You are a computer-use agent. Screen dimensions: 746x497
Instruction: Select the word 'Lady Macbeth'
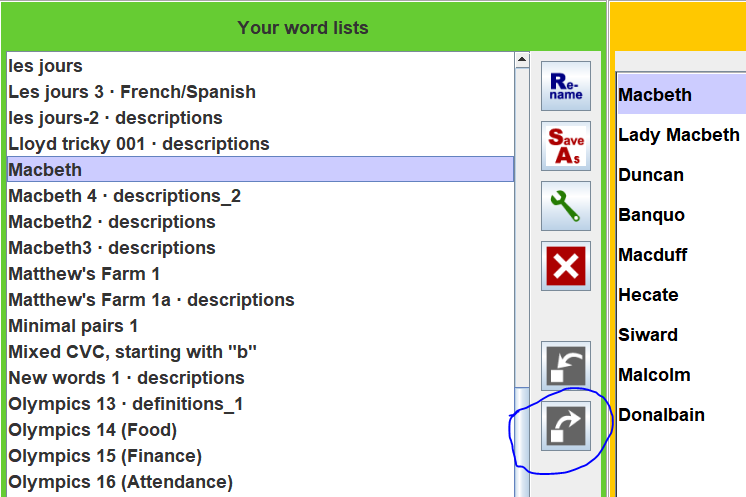point(682,135)
